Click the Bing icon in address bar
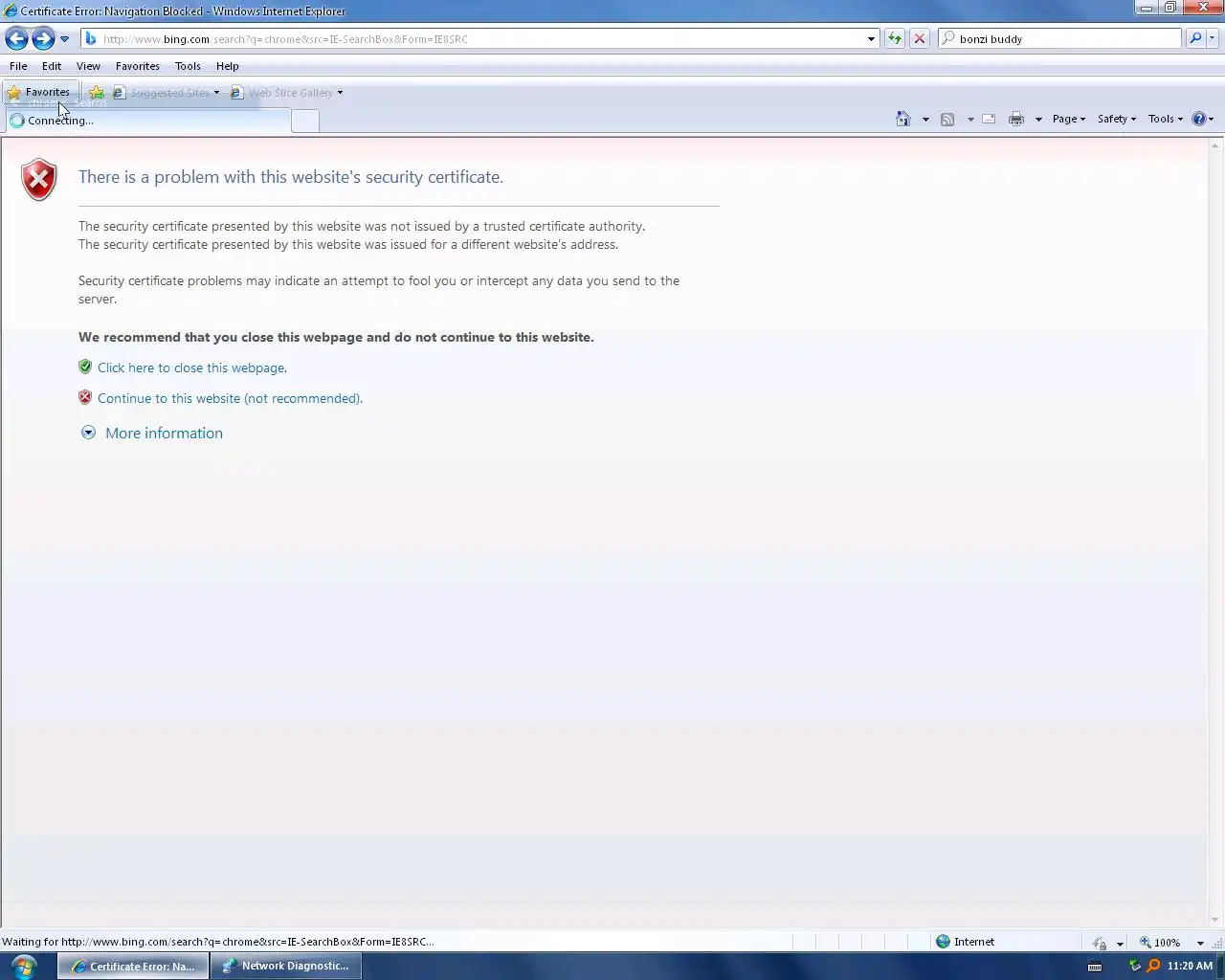The width and height of the screenshot is (1225, 980). 91,39
